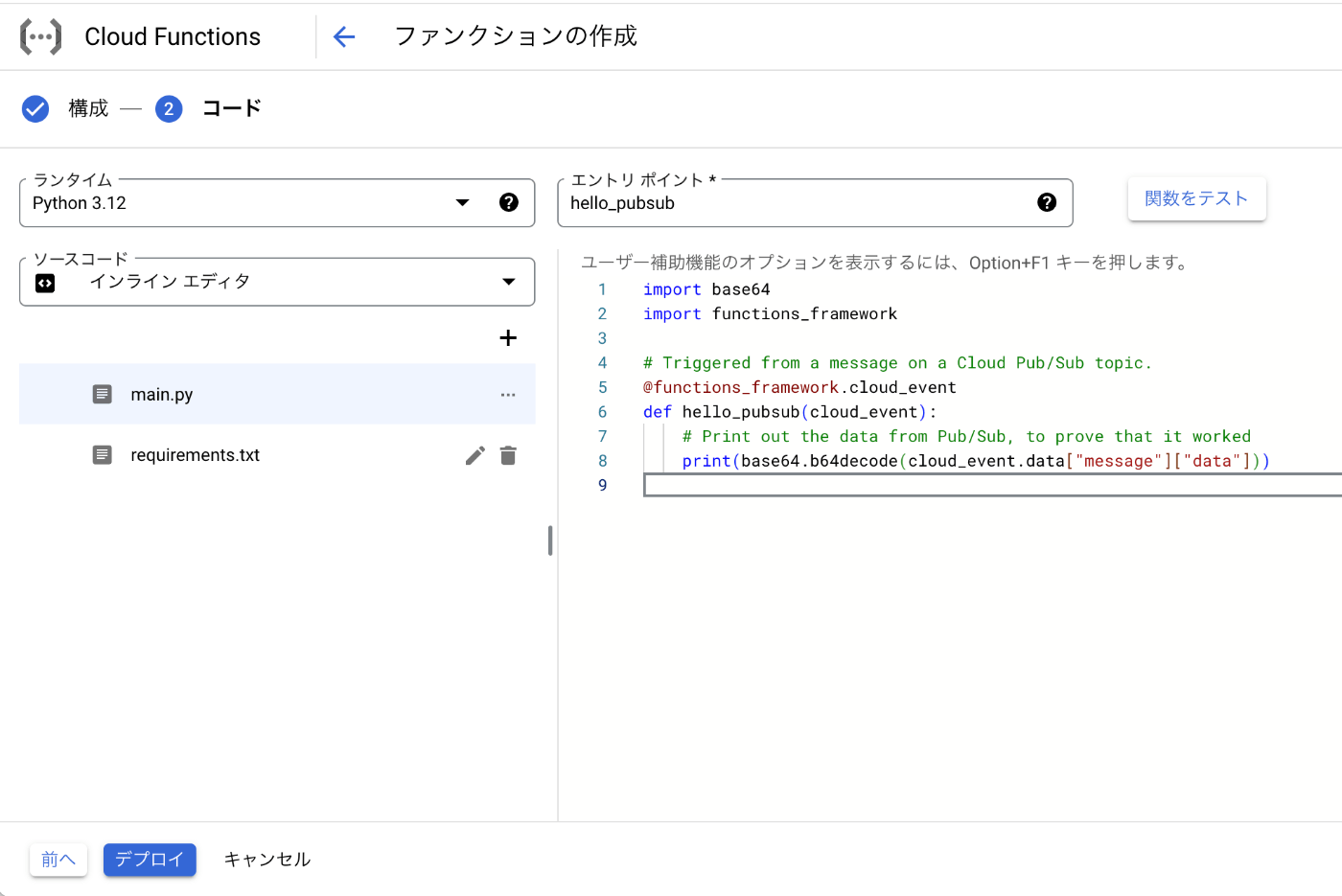Open the ランタイム Python 3.12 dropdown
The height and width of the screenshot is (896, 1342).
point(277,203)
